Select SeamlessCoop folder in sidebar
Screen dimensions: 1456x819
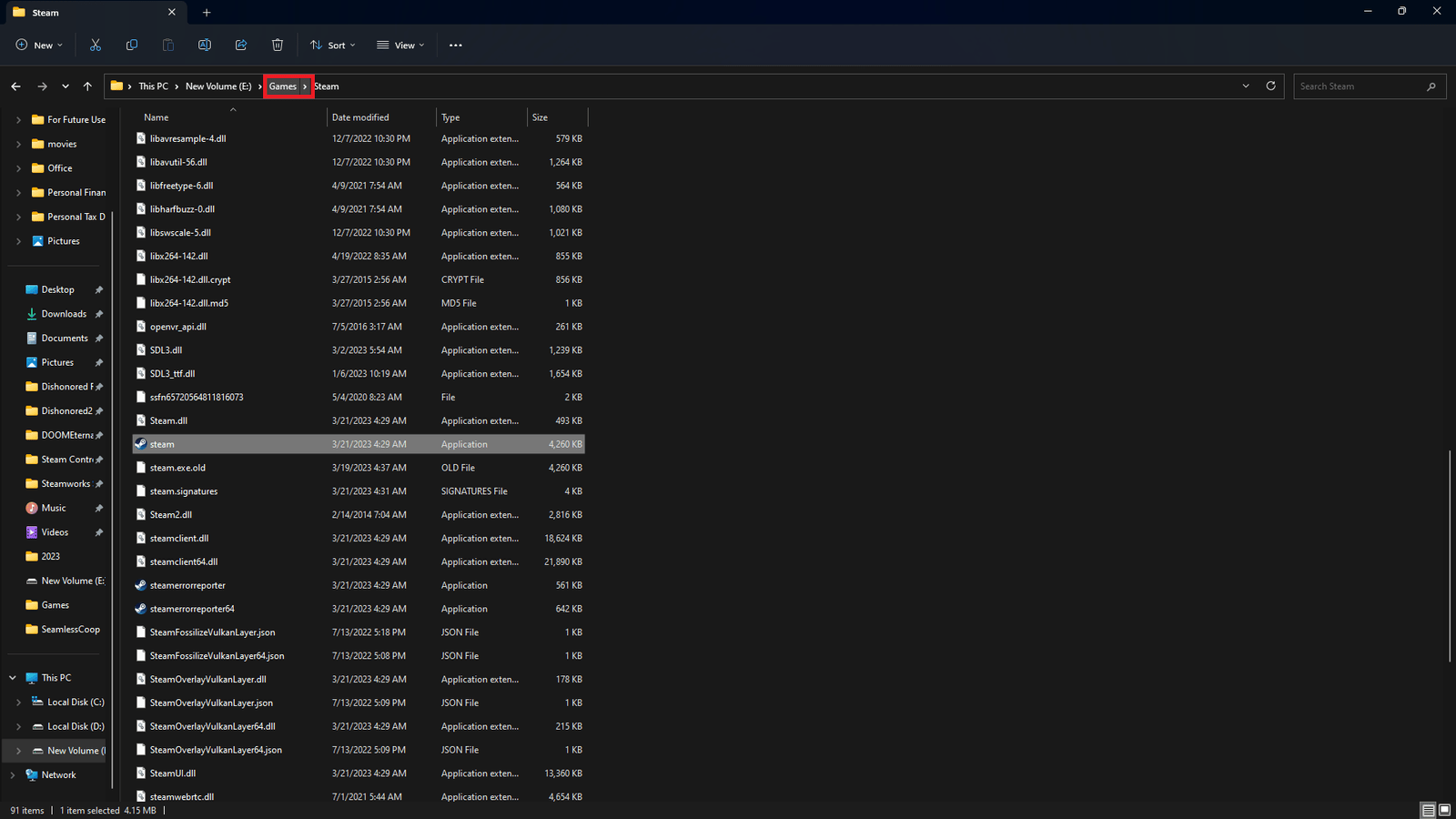pos(63,630)
